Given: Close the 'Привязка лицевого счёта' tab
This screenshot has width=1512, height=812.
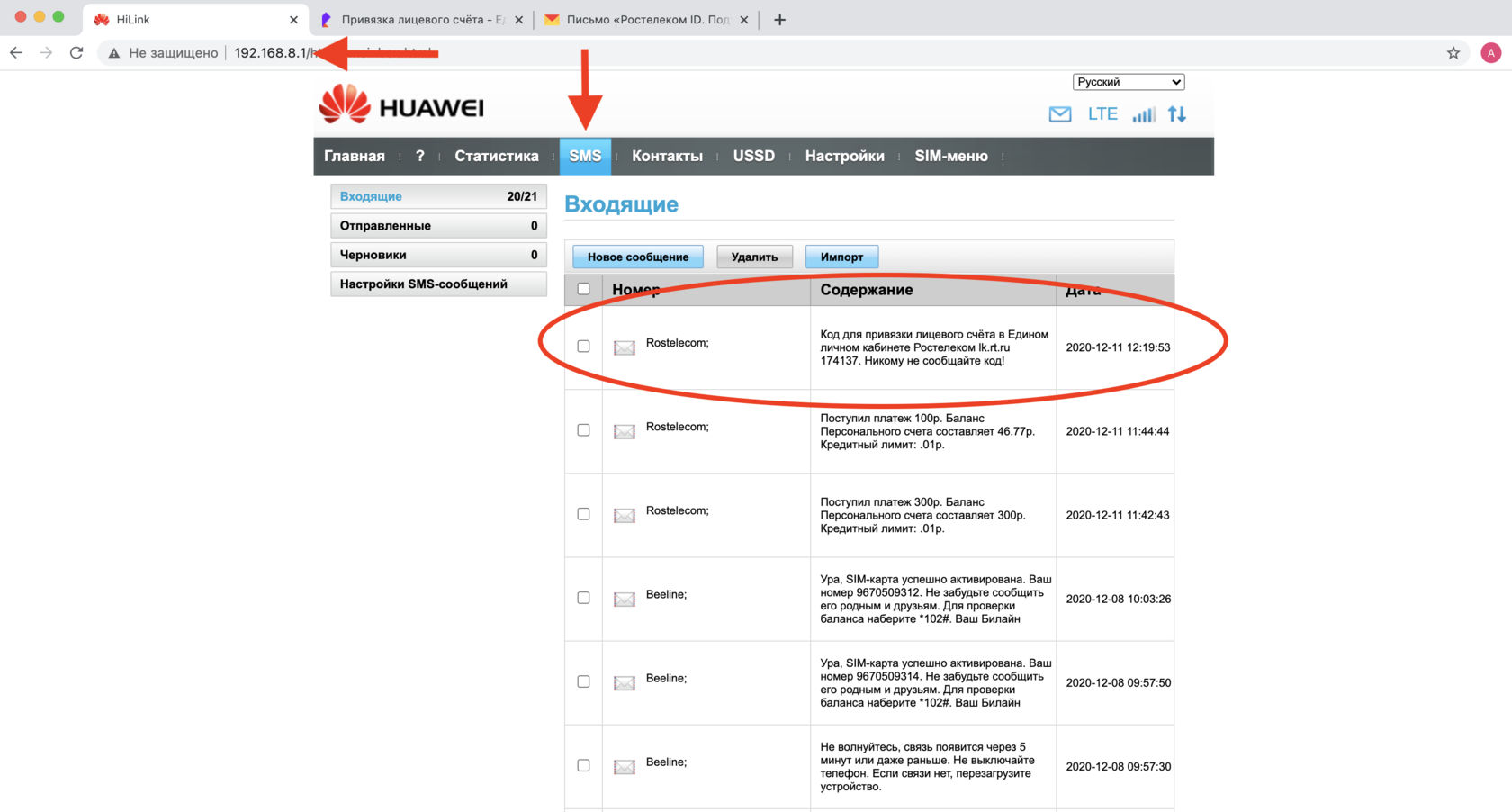Looking at the screenshot, I should 518,20.
